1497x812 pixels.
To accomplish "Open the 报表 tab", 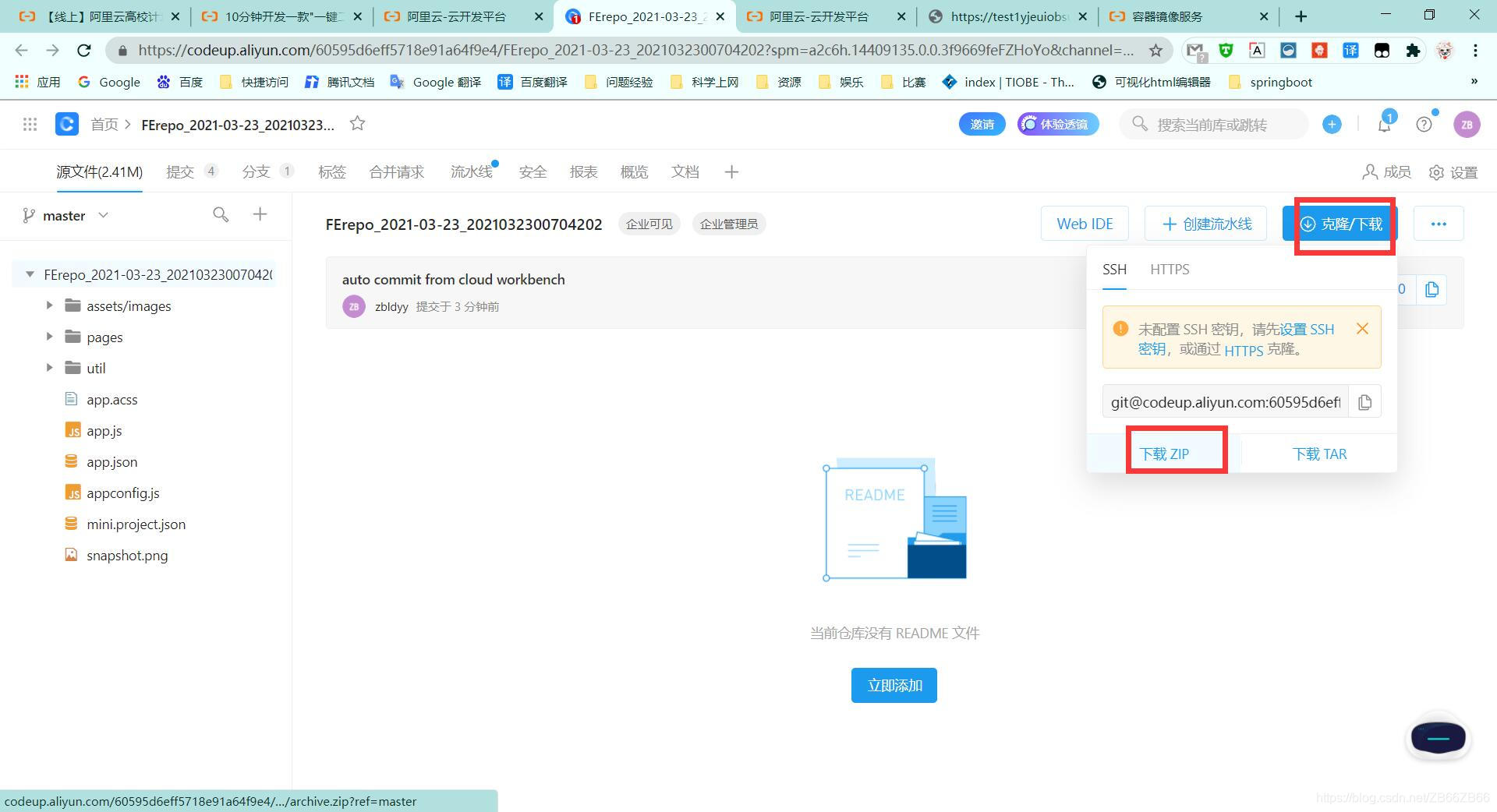I will pyautogui.click(x=583, y=172).
